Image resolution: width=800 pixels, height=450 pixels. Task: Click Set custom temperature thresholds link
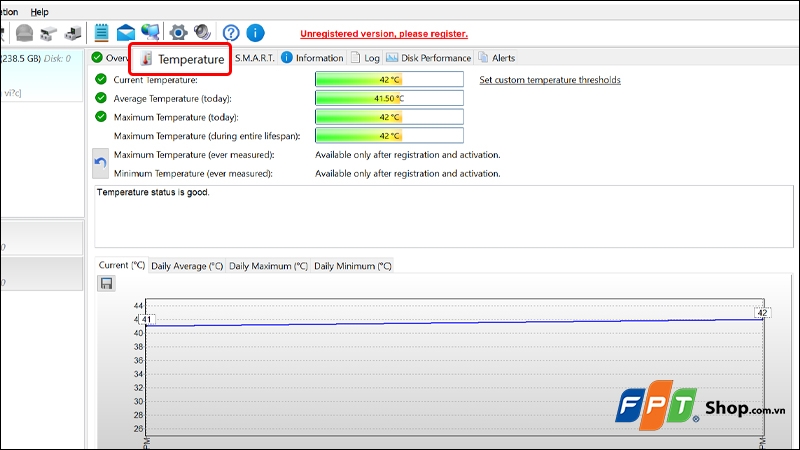(550, 80)
